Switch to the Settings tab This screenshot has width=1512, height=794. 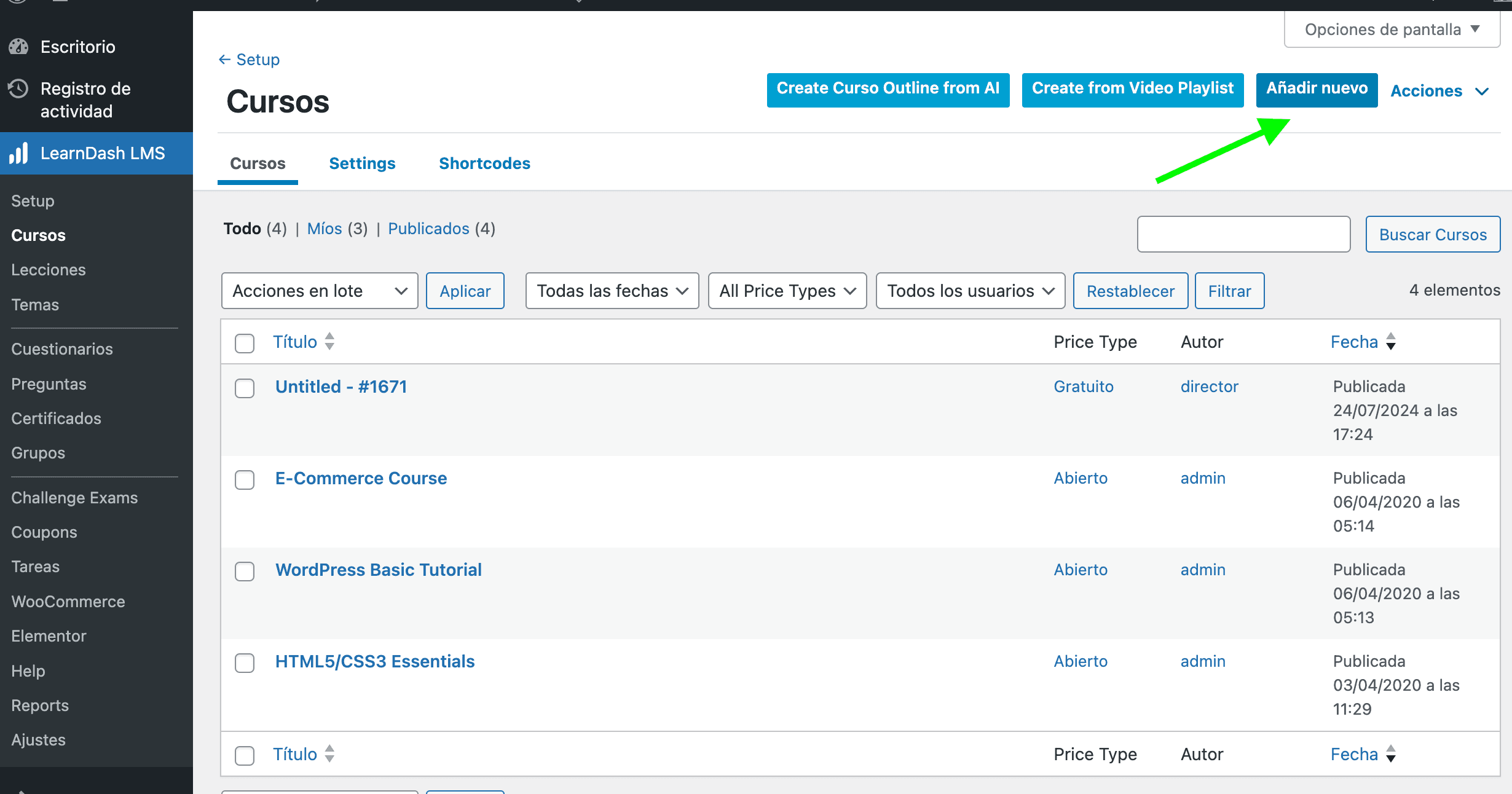pos(362,163)
